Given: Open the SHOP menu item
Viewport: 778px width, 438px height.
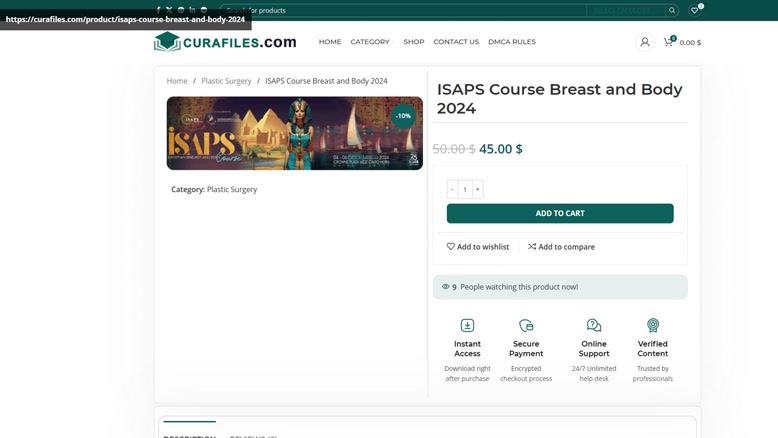Looking at the screenshot, I should tap(414, 42).
